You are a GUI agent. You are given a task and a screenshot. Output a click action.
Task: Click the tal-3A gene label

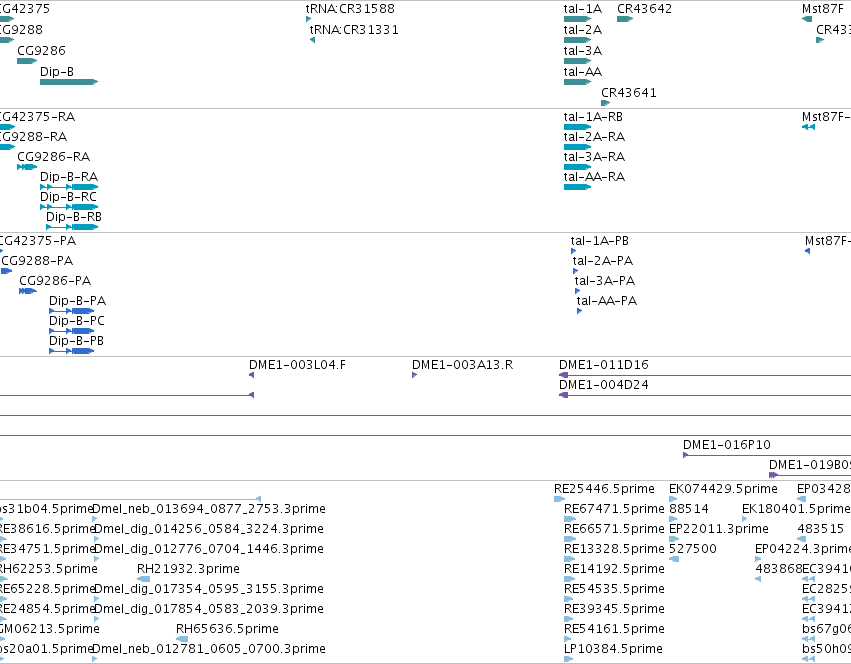(x=582, y=50)
